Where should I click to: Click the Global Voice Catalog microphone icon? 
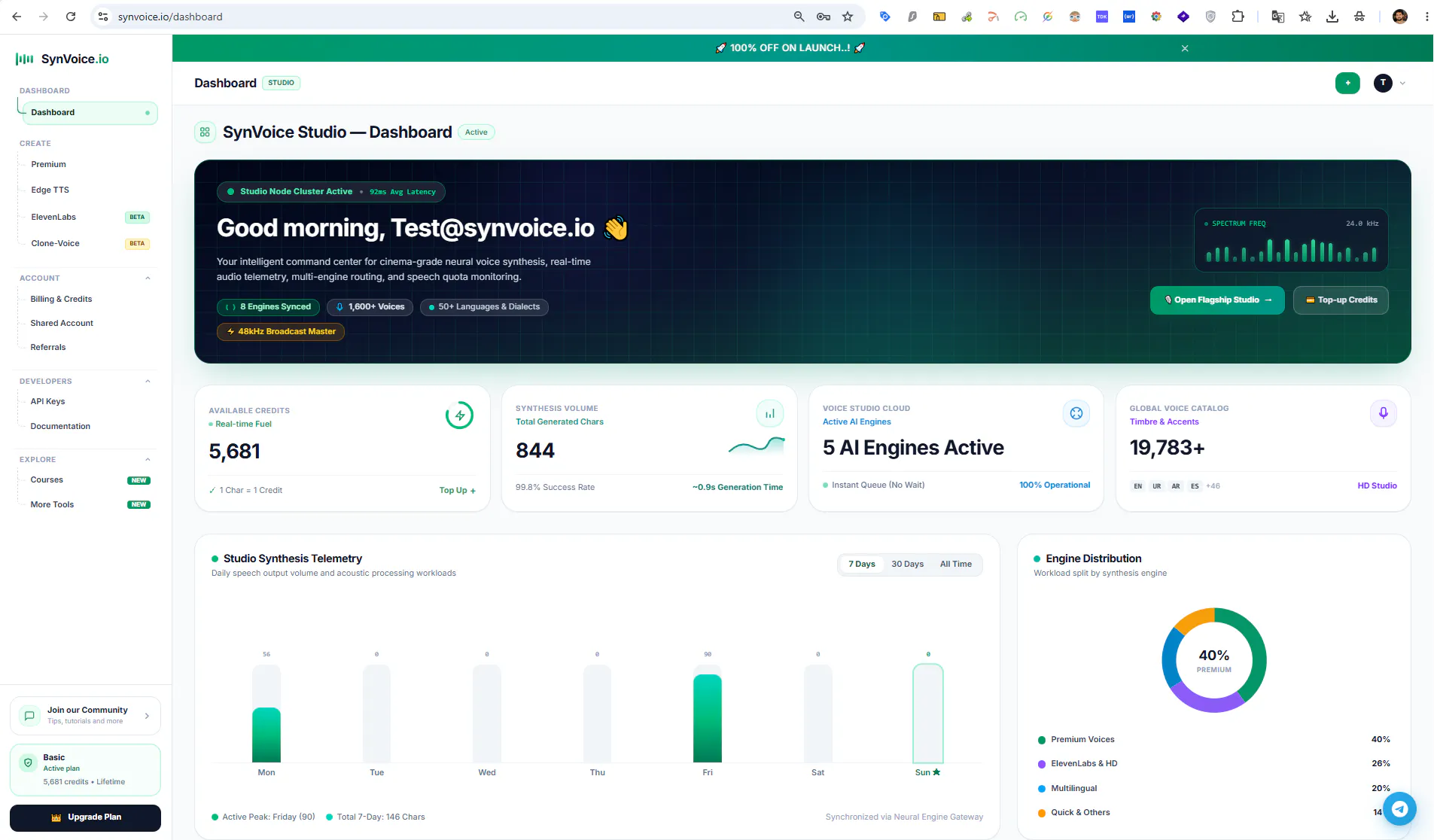click(1384, 413)
